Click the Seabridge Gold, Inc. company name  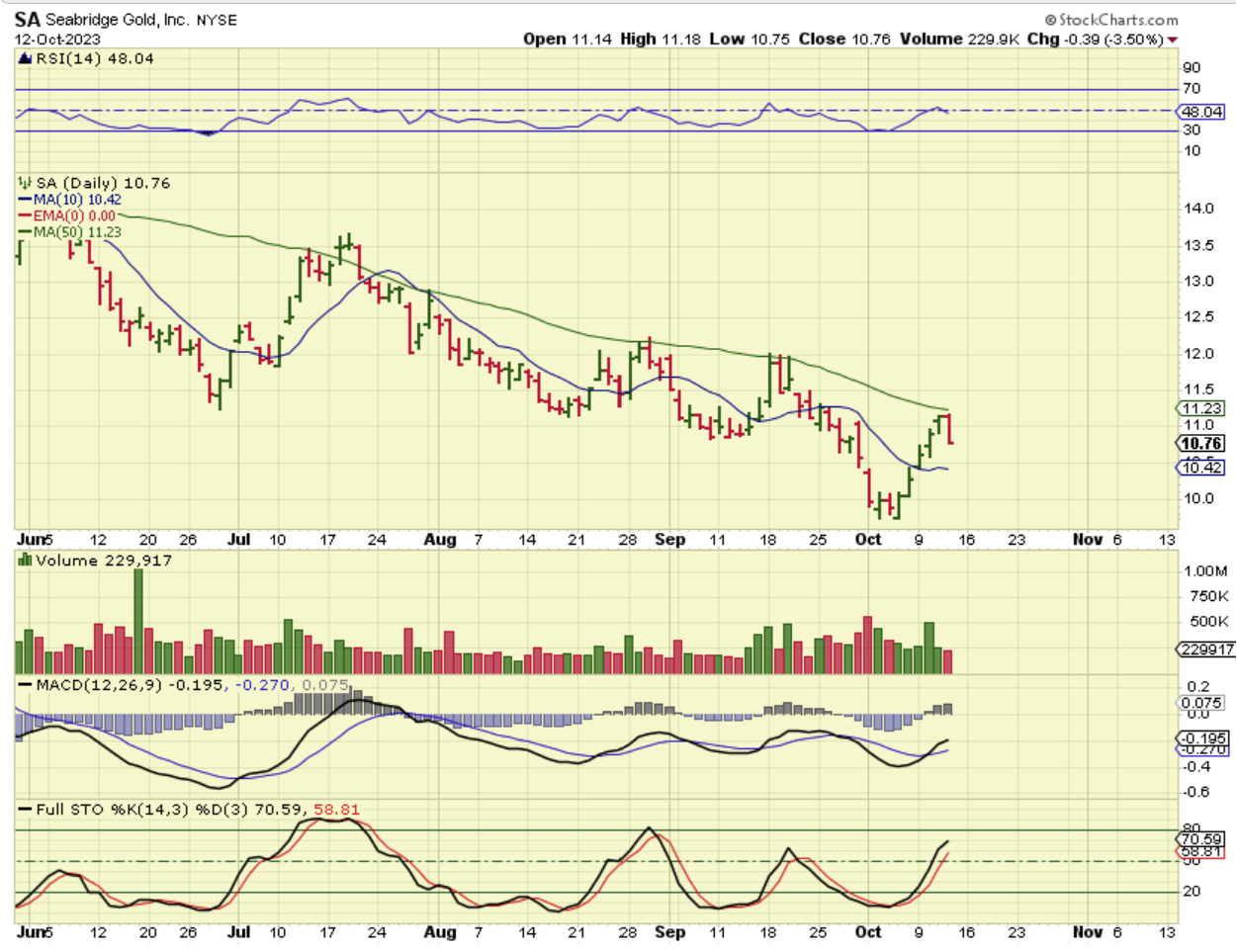click(x=119, y=20)
